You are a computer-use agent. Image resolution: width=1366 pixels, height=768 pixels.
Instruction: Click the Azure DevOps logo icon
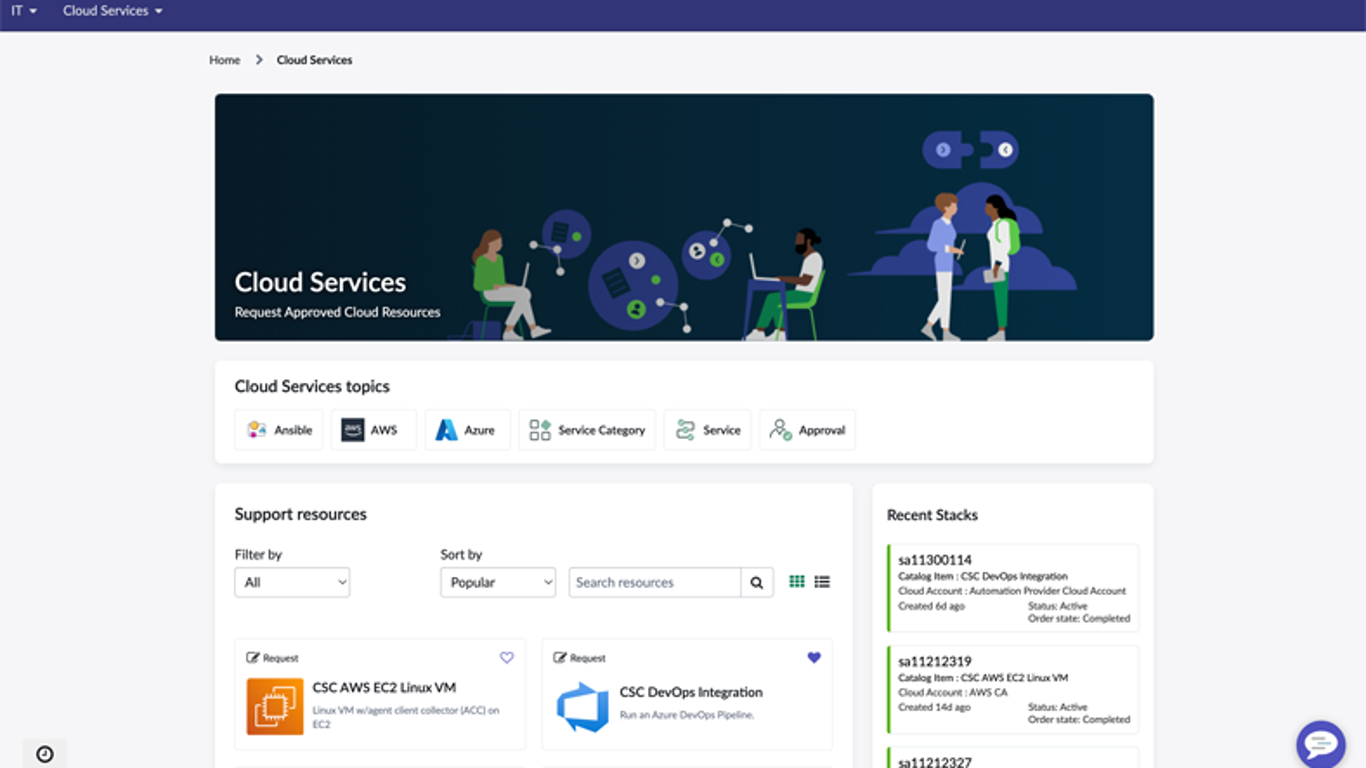(x=583, y=707)
